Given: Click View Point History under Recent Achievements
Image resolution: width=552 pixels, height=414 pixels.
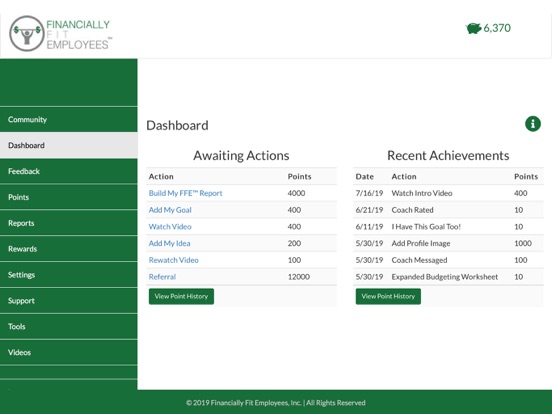Looking at the screenshot, I should (x=388, y=296).
